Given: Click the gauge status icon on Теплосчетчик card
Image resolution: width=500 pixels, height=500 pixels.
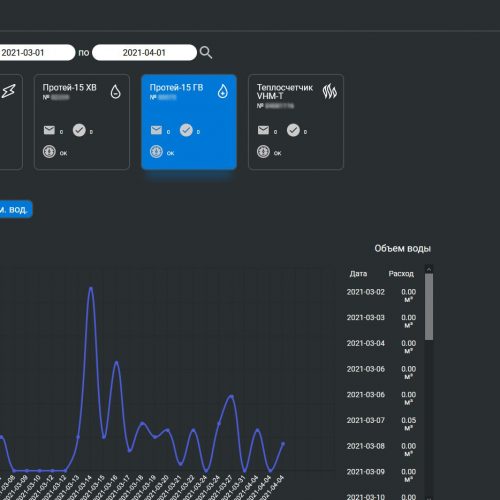Looking at the screenshot, I should tap(263, 152).
